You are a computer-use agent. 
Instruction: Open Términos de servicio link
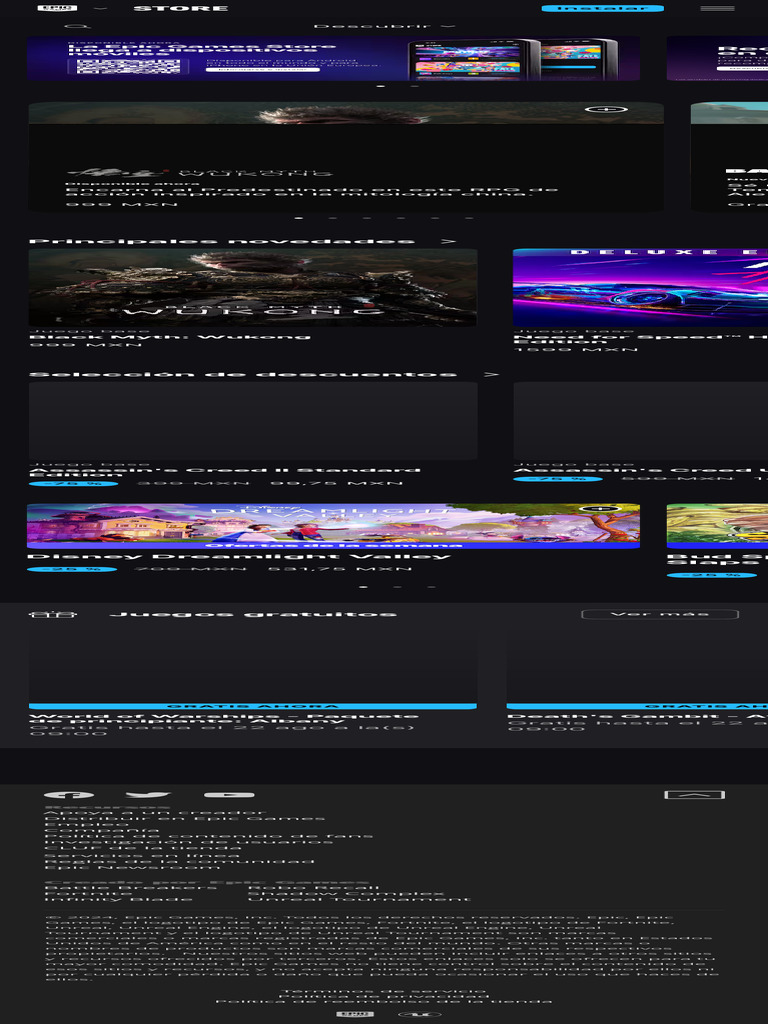point(384,991)
